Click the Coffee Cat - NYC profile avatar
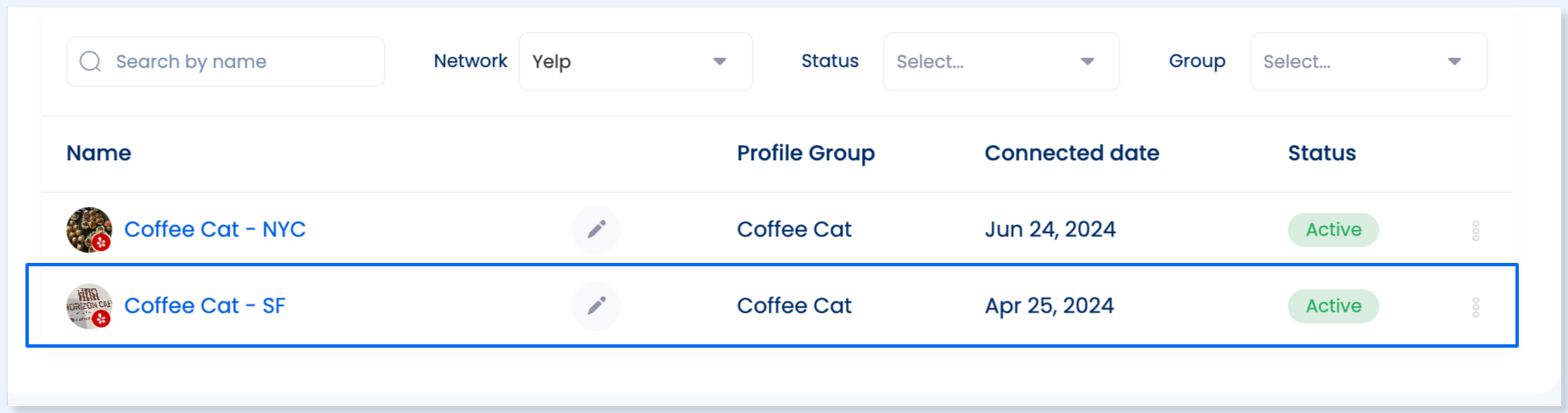The width and height of the screenshot is (1568, 413). click(89, 230)
